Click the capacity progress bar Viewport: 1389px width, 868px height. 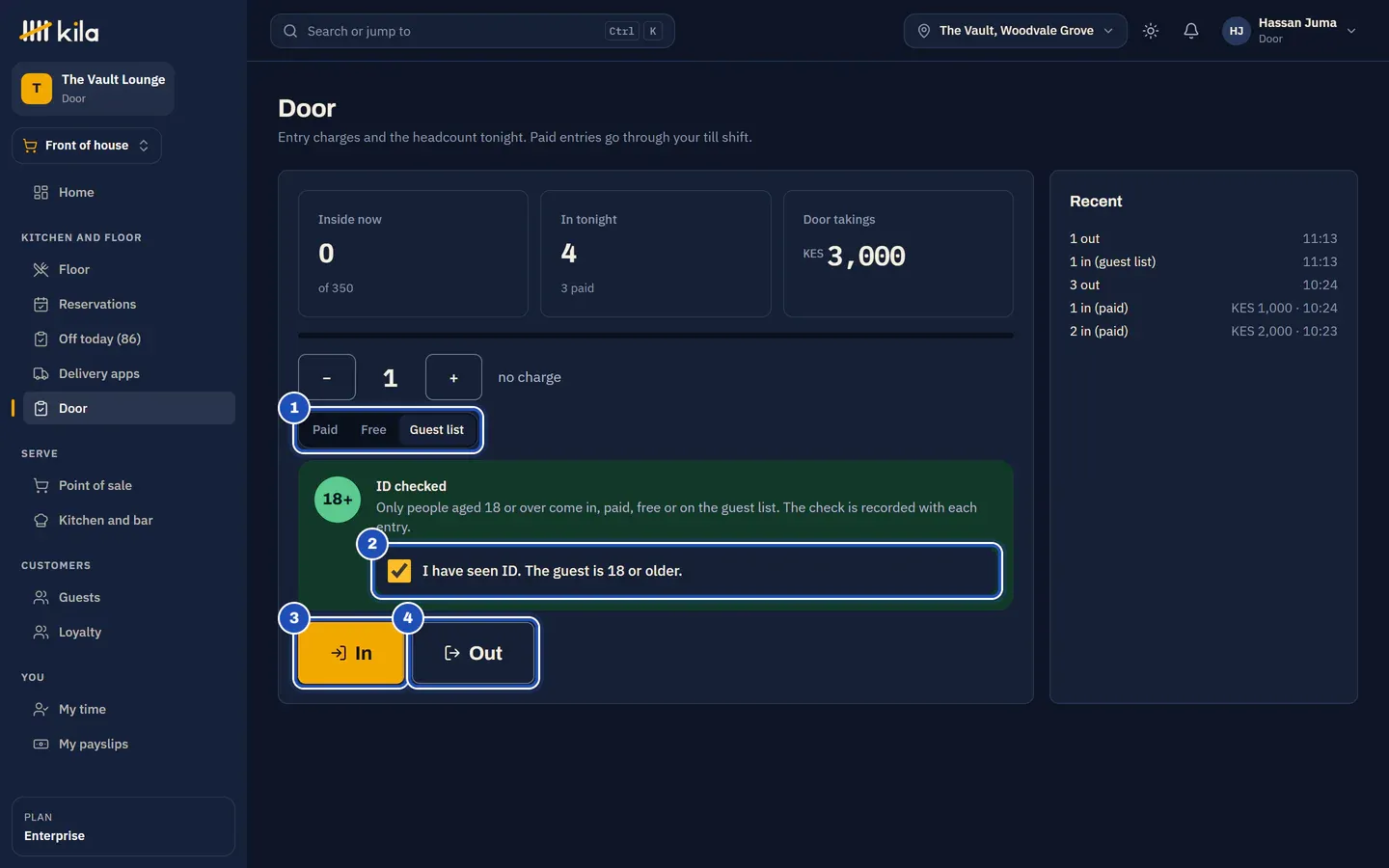(x=656, y=336)
